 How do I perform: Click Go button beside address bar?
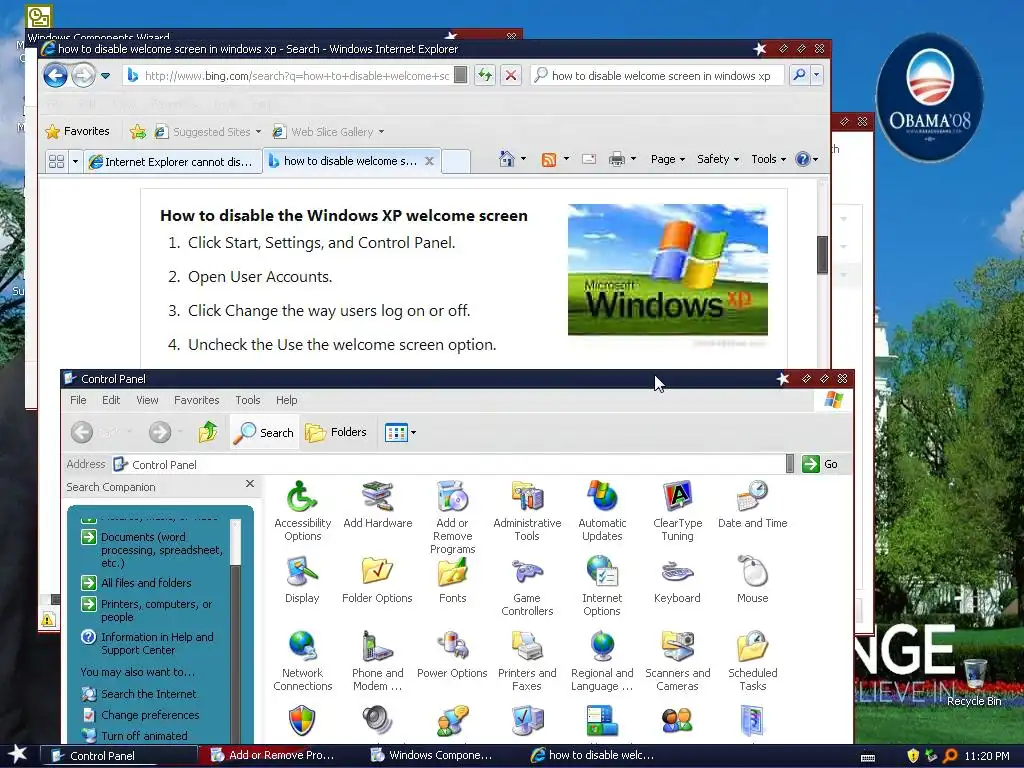pos(820,464)
